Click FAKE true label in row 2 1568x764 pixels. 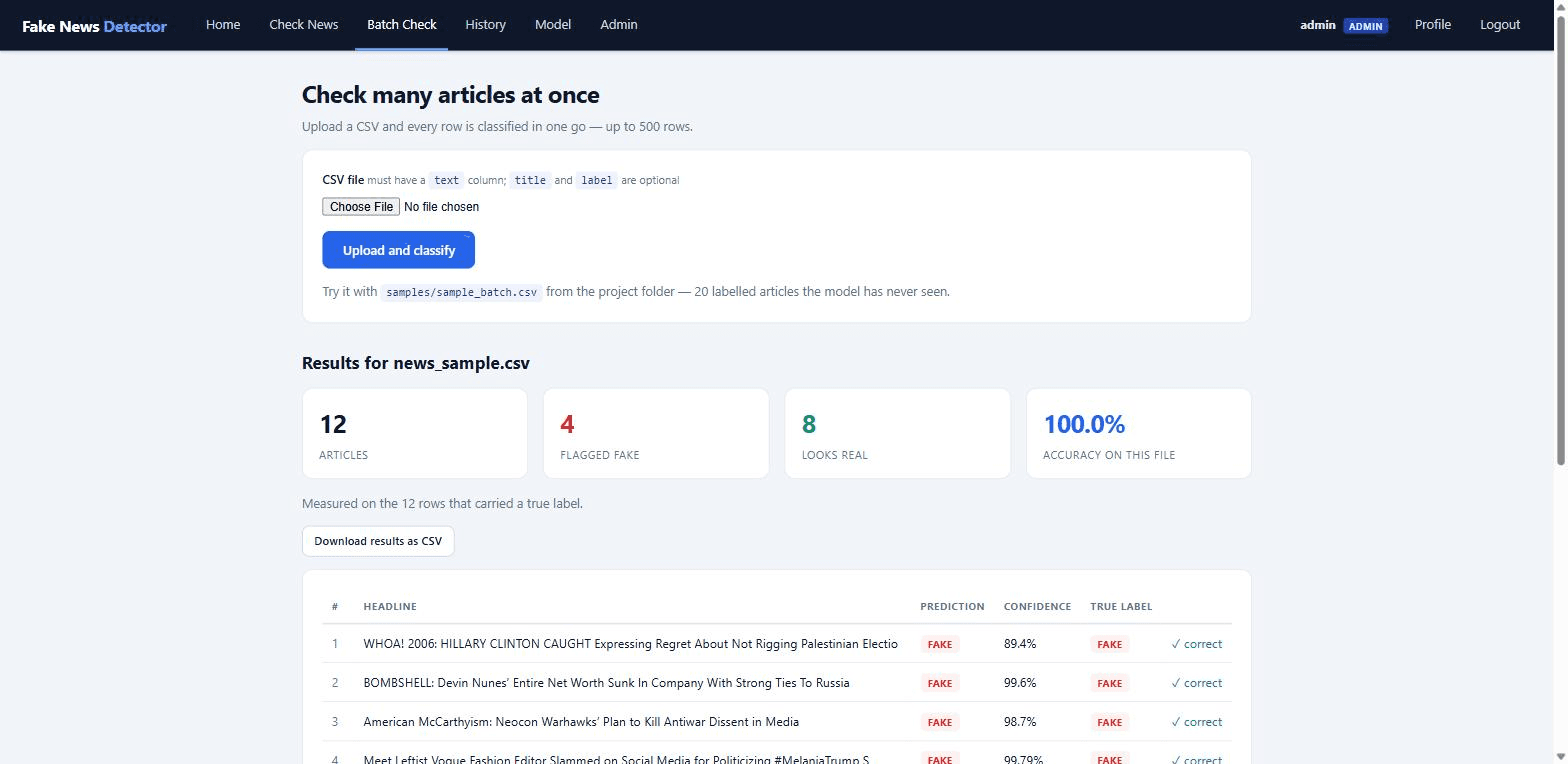coord(1110,684)
